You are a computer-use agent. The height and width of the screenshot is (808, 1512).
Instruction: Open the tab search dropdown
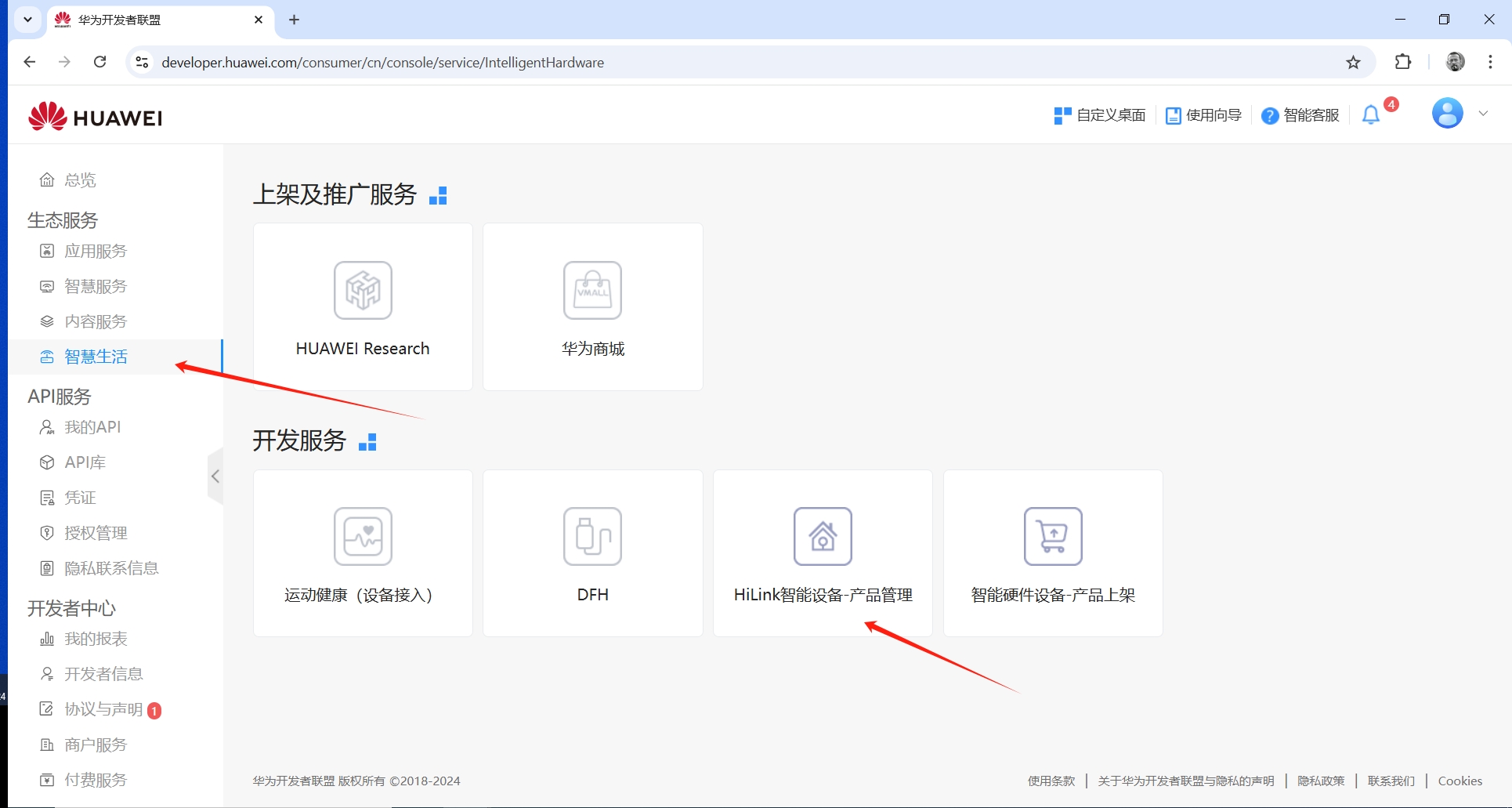tap(27, 20)
